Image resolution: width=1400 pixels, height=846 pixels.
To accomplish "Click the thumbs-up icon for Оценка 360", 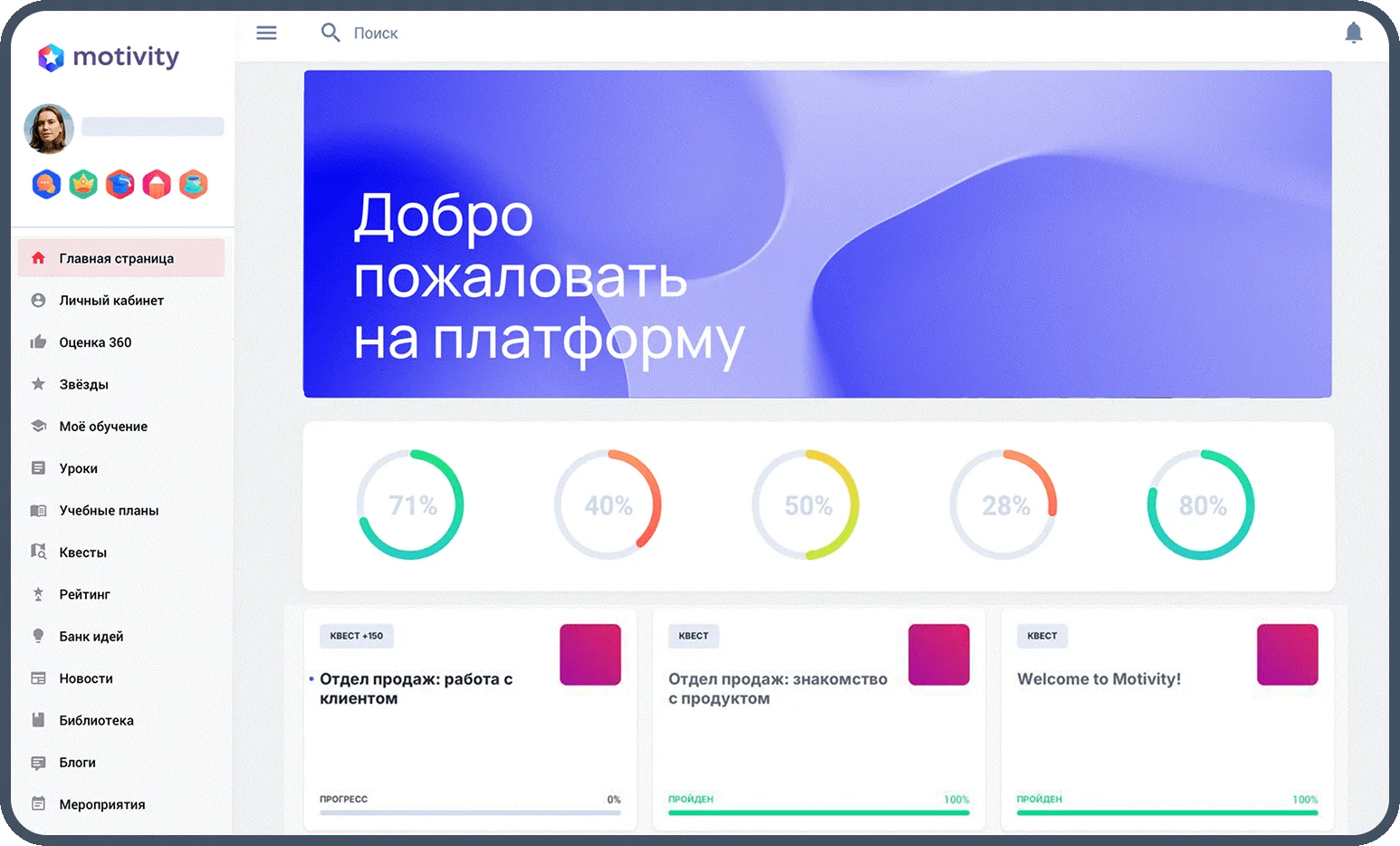I will 38,342.
